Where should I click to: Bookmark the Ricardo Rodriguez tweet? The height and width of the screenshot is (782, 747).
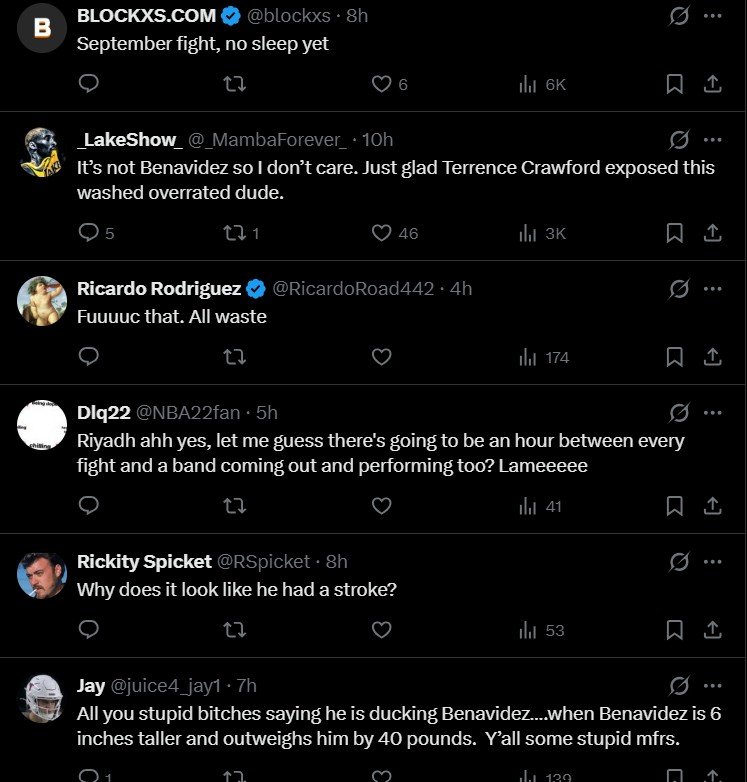pos(675,357)
